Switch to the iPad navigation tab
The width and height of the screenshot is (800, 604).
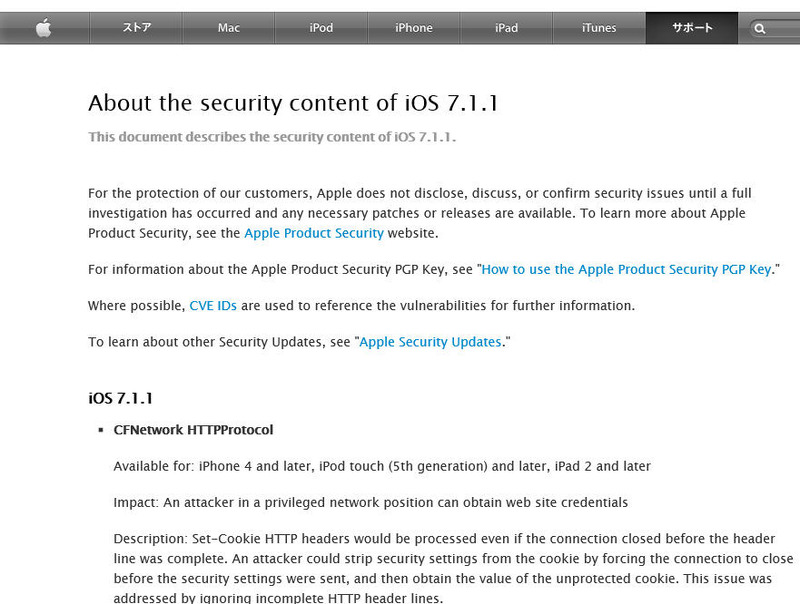[506, 28]
